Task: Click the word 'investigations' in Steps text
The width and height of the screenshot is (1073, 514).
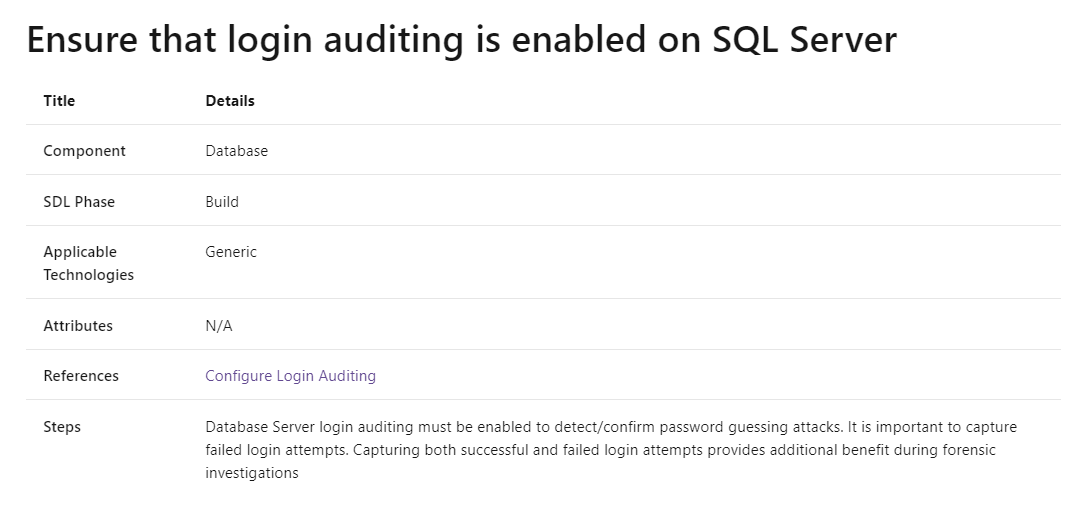Action: (252, 473)
